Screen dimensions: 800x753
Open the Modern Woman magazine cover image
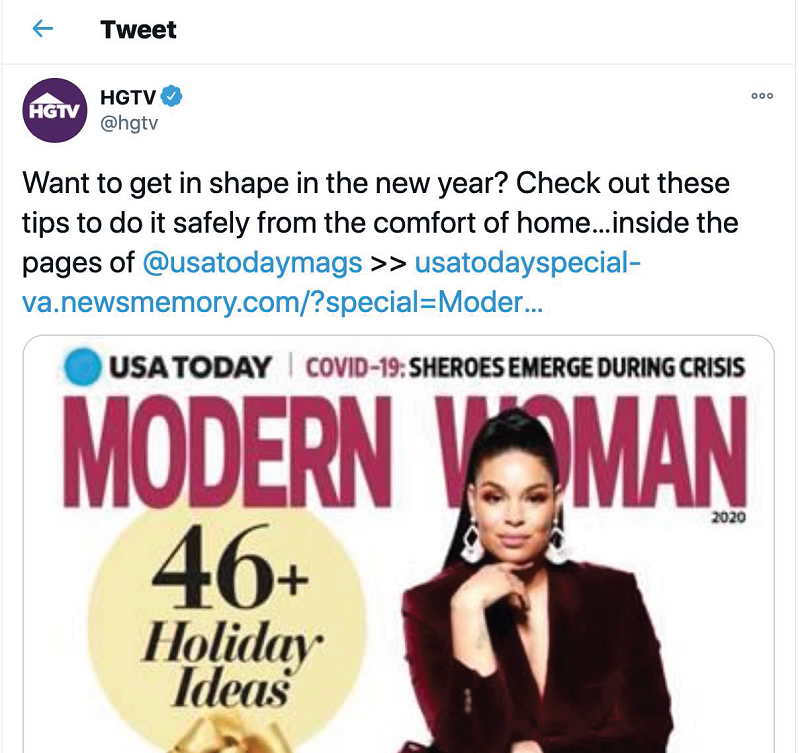click(398, 544)
